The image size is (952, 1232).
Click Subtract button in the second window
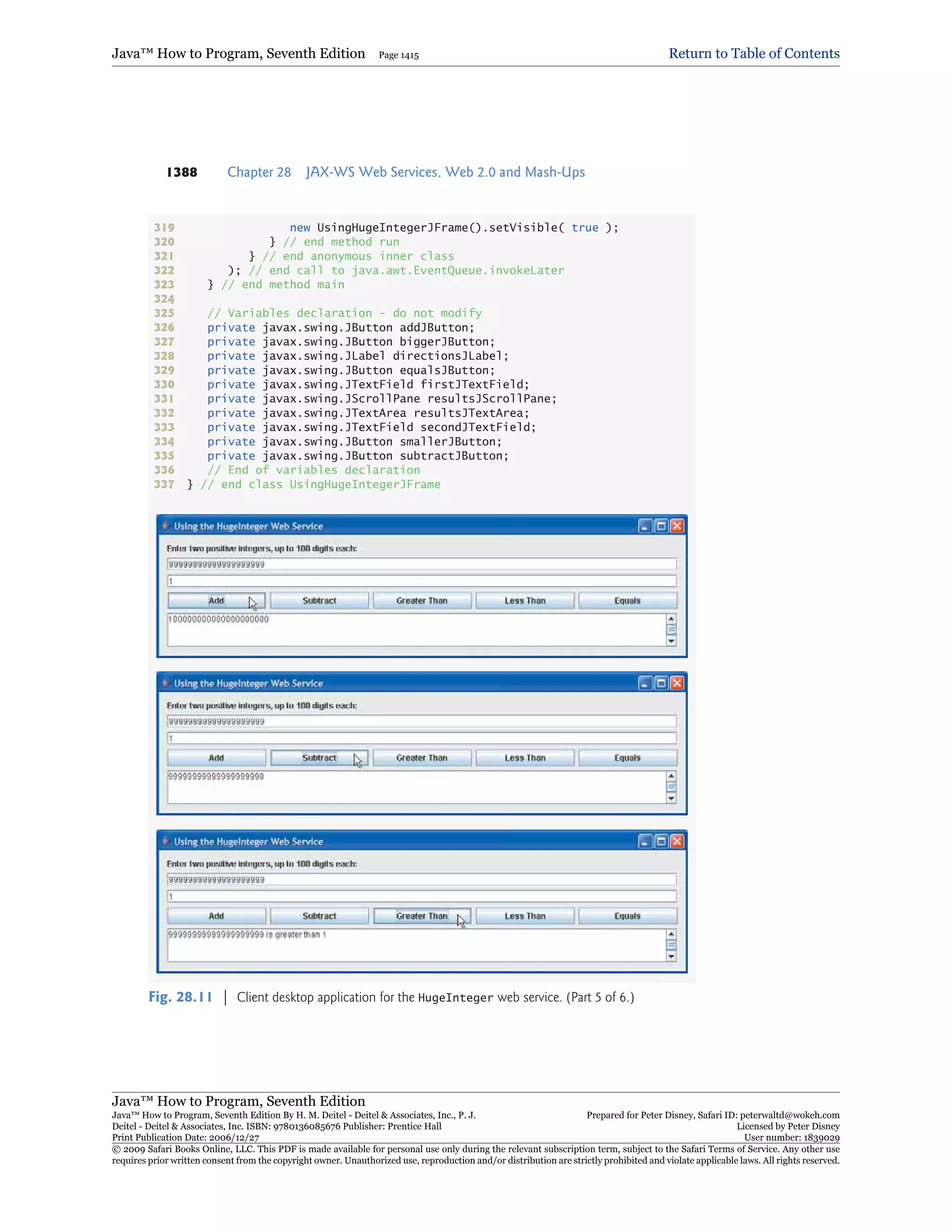[319, 758]
